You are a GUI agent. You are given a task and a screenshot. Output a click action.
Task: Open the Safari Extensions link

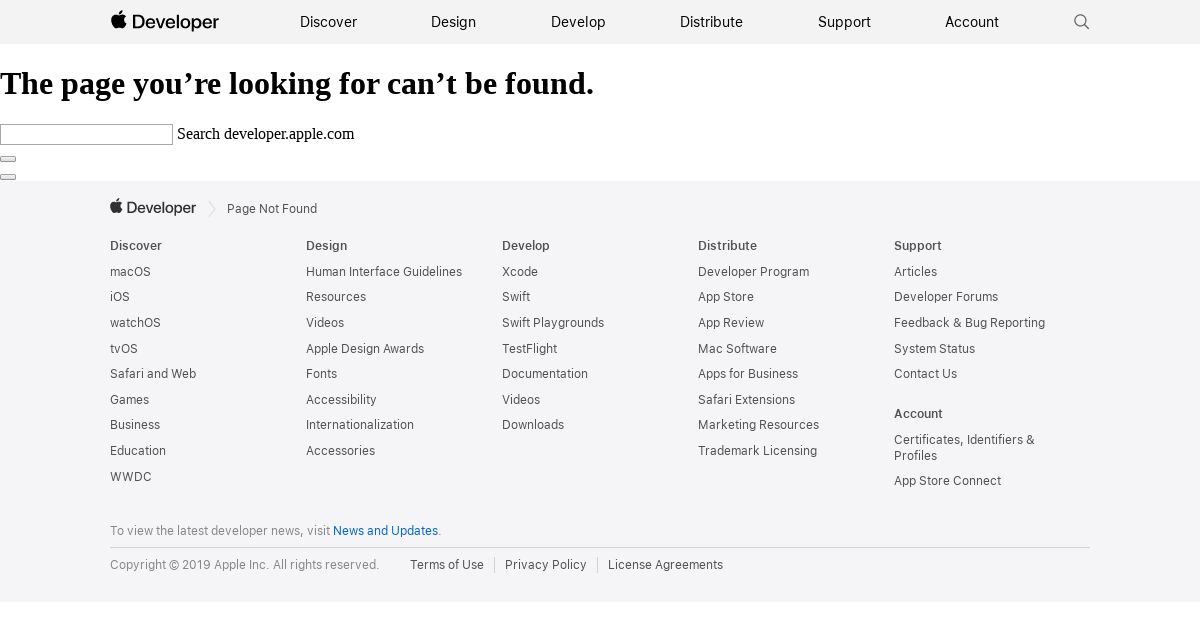(746, 400)
